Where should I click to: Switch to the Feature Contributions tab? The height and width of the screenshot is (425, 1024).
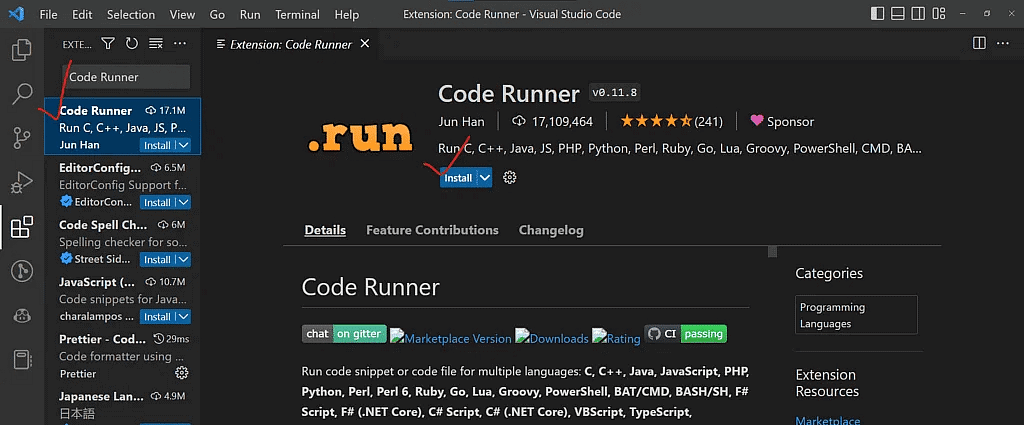pos(432,230)
